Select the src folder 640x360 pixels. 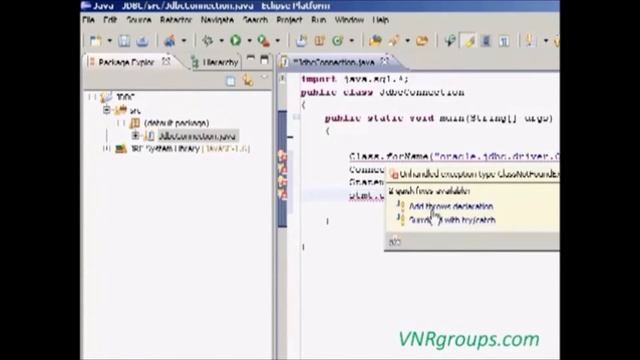pyautogui.click(x=135, y=110)
